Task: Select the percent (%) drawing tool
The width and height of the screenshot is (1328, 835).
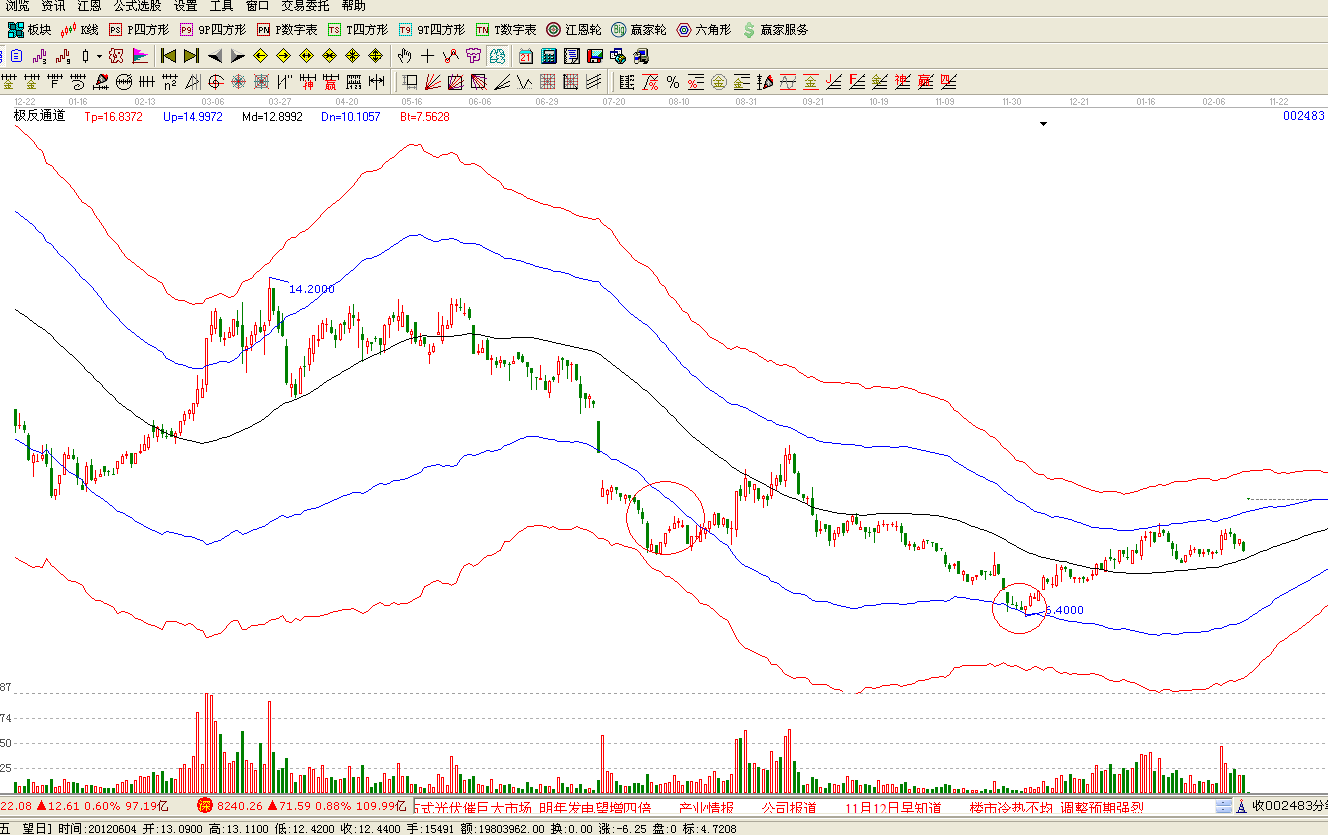Action: (673, 82)
